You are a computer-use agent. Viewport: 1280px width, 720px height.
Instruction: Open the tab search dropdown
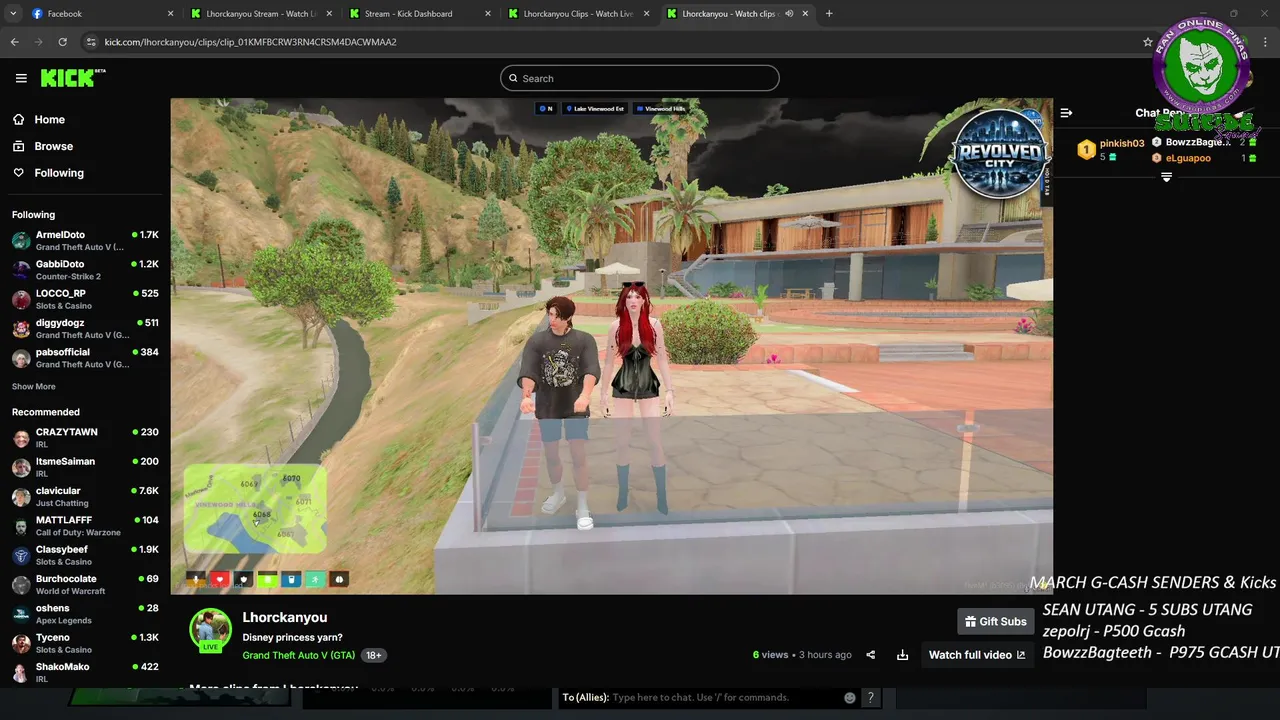pyautogui.click(x=13, y=14)
